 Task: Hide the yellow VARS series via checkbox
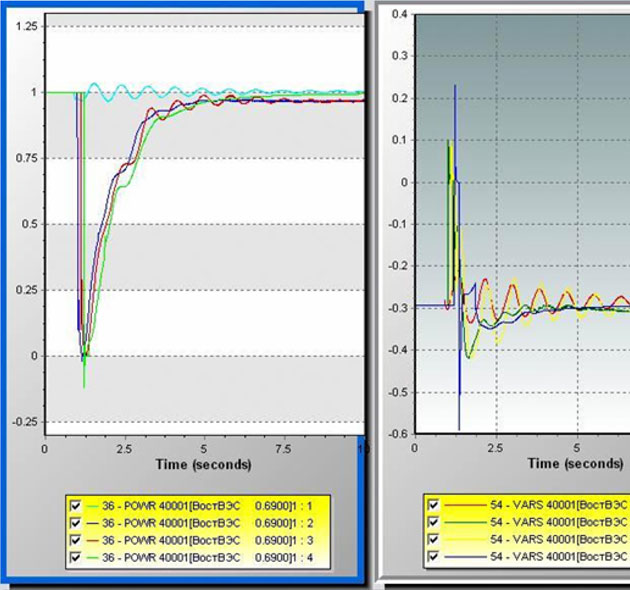[433, 538]
